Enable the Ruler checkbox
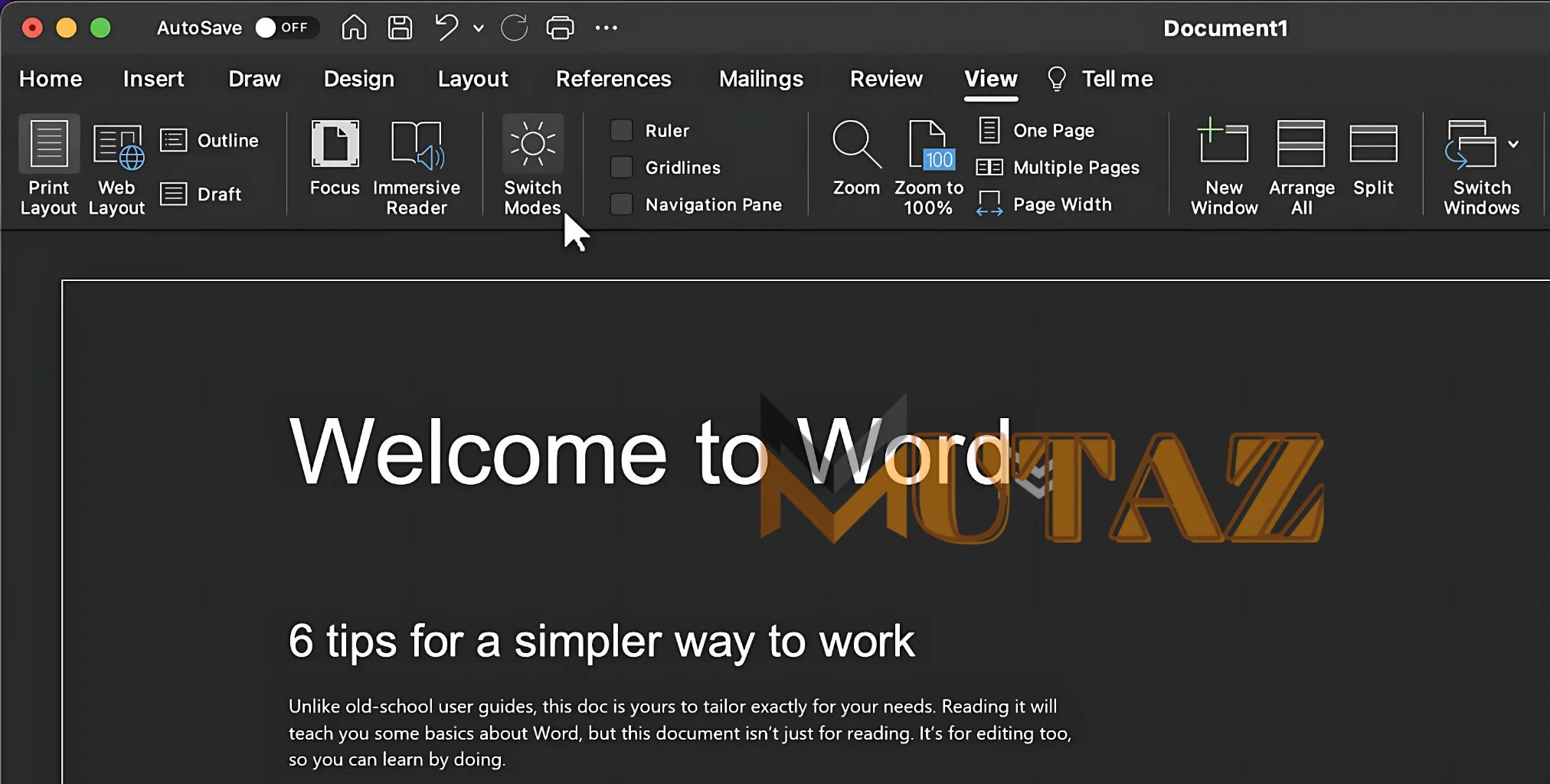The width and height of the screenshot is (1550, 784). coord(622,130)
